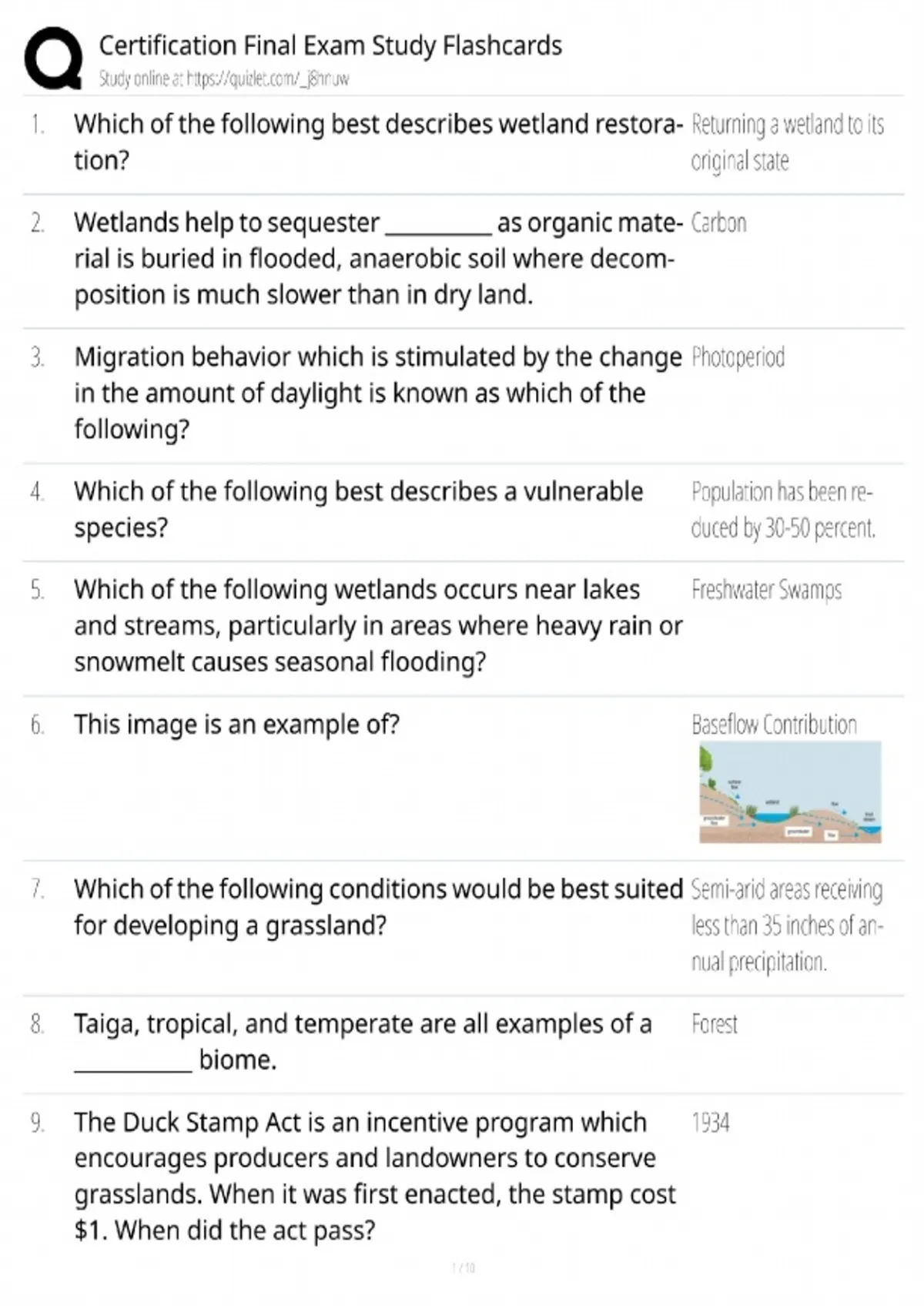Select answer 'Population has been reduced by 30-50 percent'
Viewport: 924px width, 1309px height.
(783, 510)
